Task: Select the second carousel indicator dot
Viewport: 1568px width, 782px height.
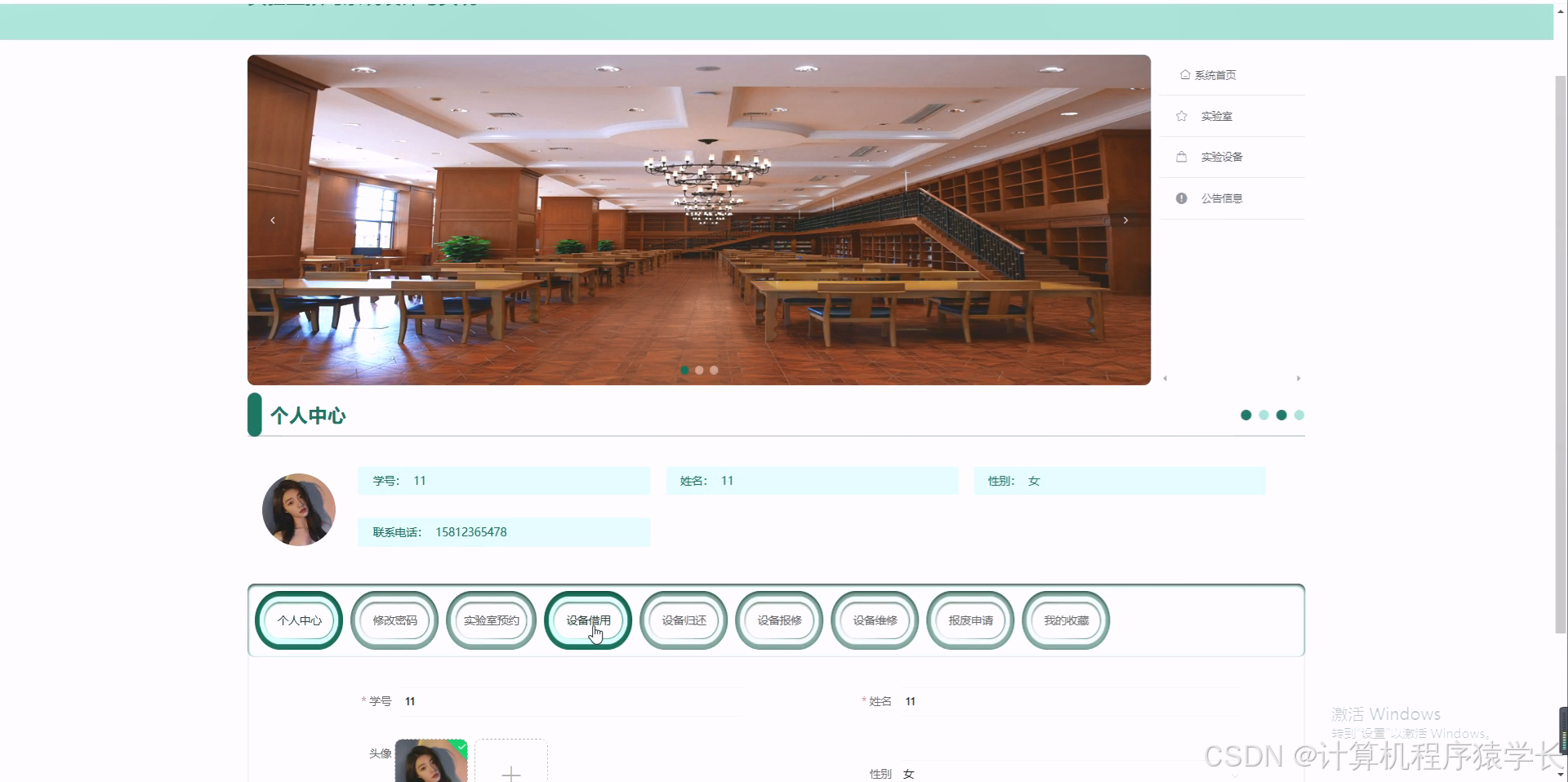Action: 699,370
